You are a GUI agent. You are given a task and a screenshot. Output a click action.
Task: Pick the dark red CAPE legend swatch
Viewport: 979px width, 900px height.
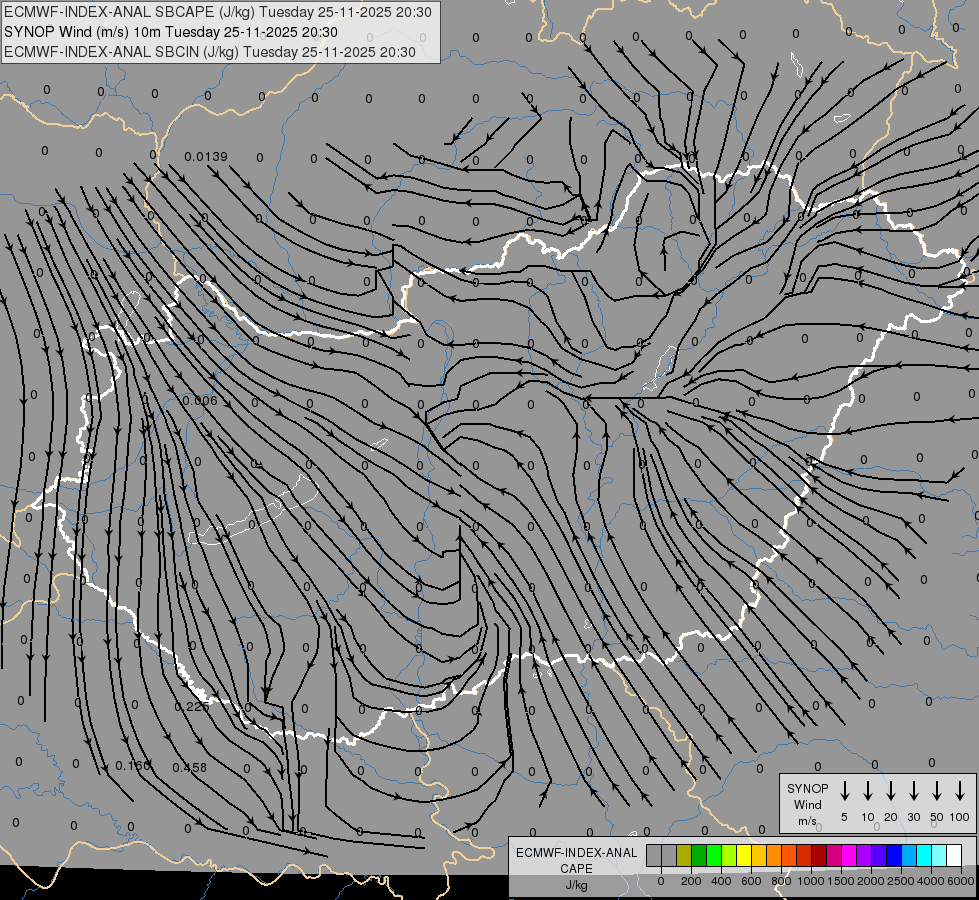(x=820, y=855)
